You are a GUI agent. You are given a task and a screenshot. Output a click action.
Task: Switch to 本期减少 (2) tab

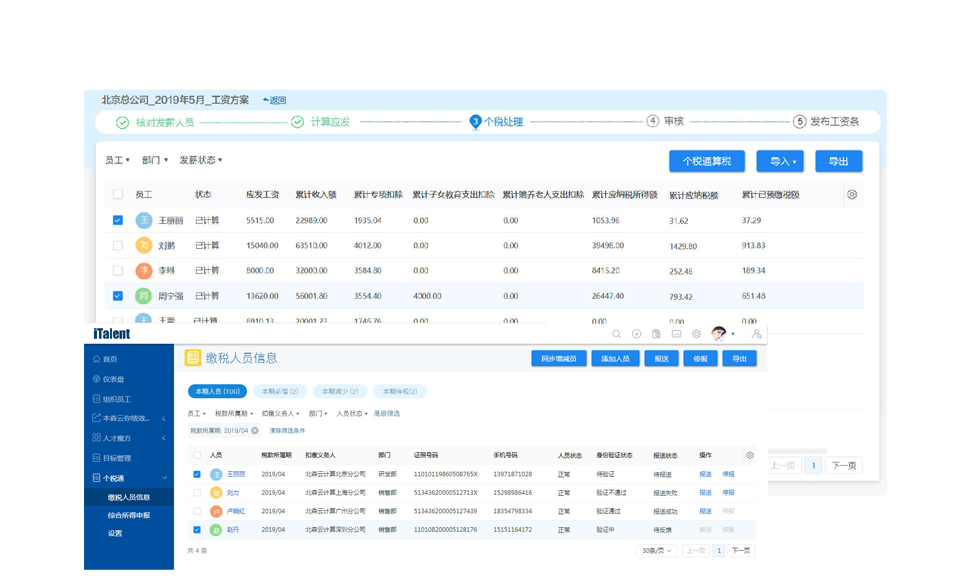click(x=340, y=391)
